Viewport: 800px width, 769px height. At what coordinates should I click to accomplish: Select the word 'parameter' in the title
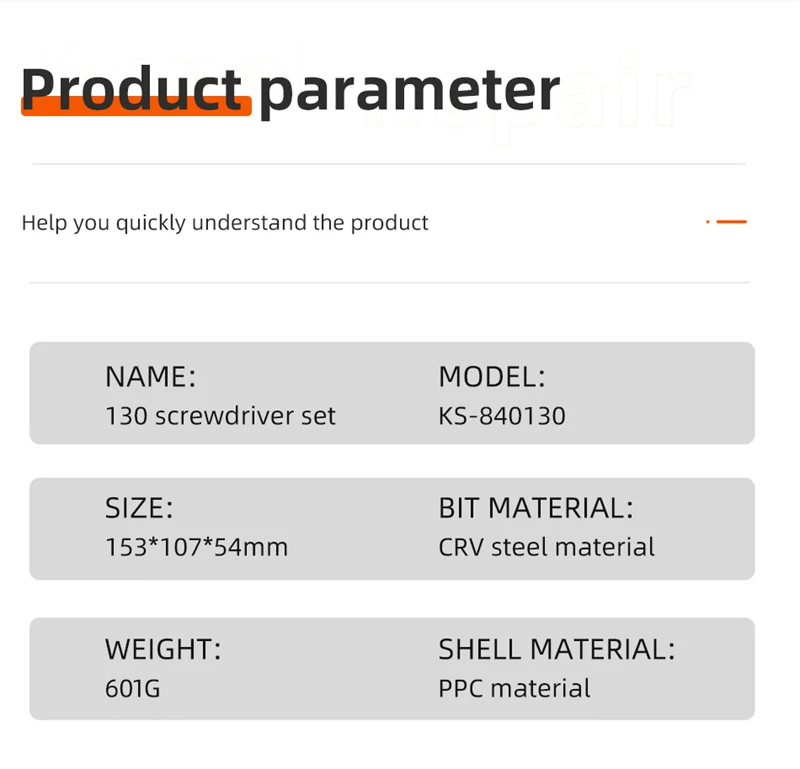coord(410,94)
